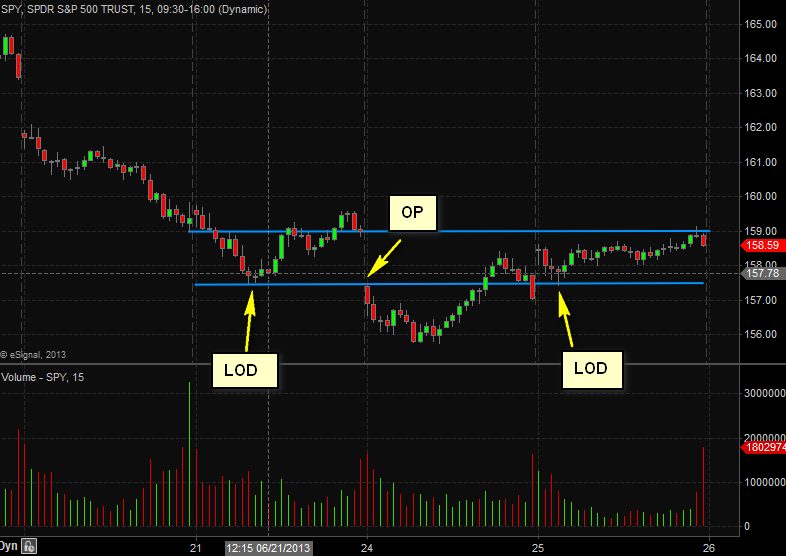
Task: Click the 159.00 price axis label
Action: (x=760, y=231)
